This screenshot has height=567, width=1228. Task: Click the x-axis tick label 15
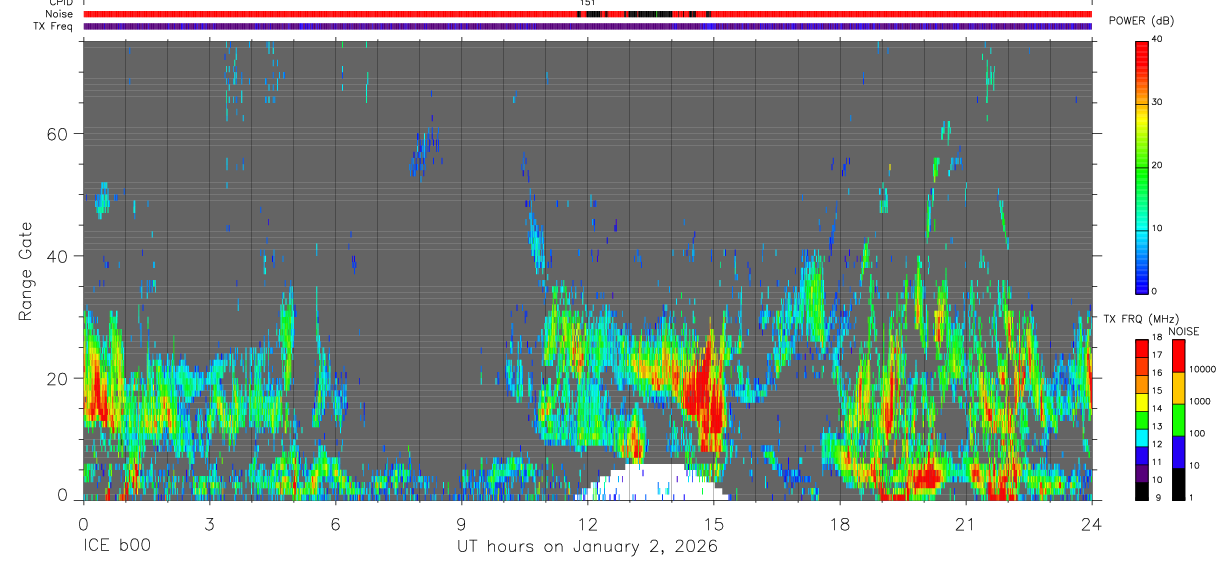coord(713,524)
